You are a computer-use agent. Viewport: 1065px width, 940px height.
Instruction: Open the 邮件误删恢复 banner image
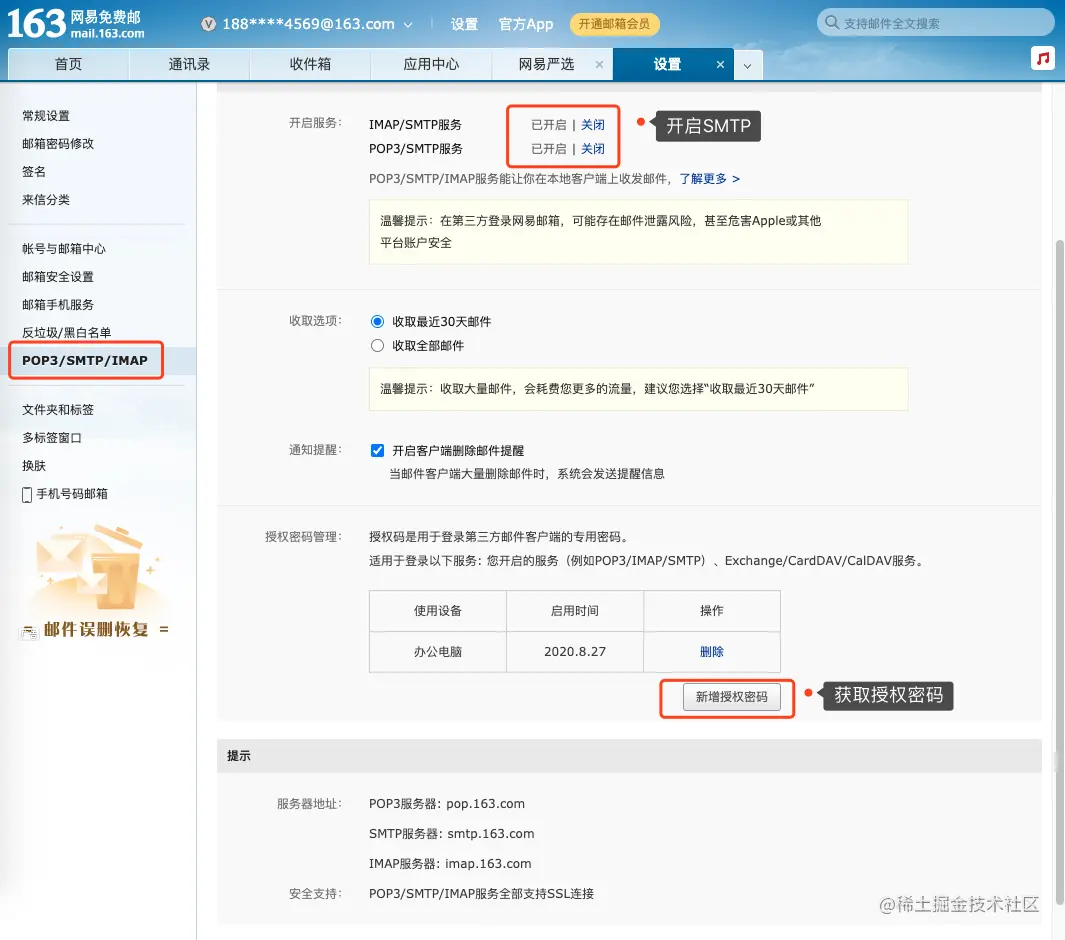pos(95,581)
